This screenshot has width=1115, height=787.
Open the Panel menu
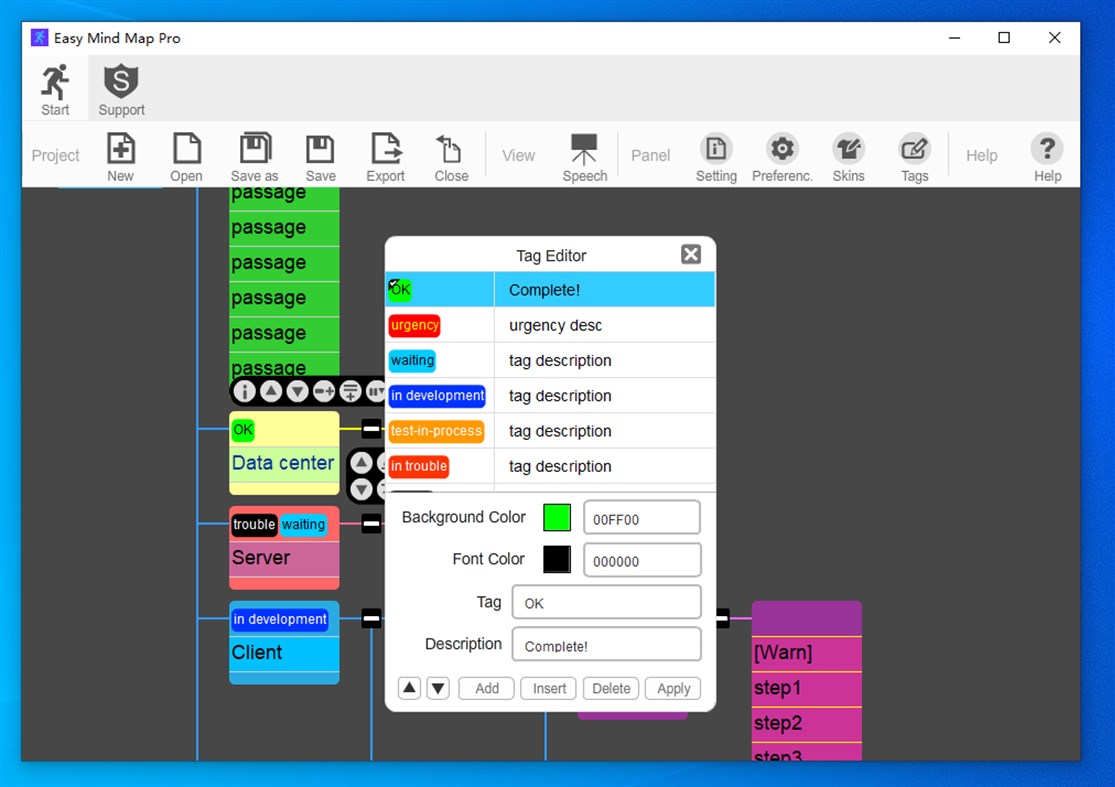coord(650,155)
